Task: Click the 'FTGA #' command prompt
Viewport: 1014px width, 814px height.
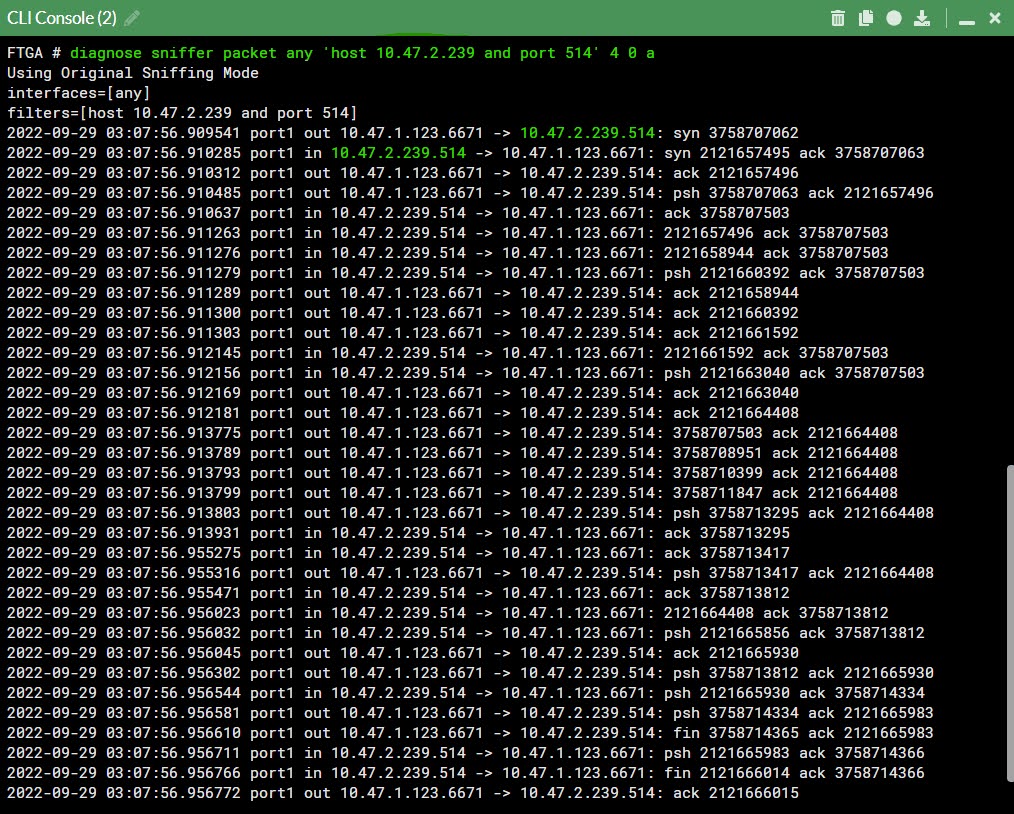Action: (34, 53)
